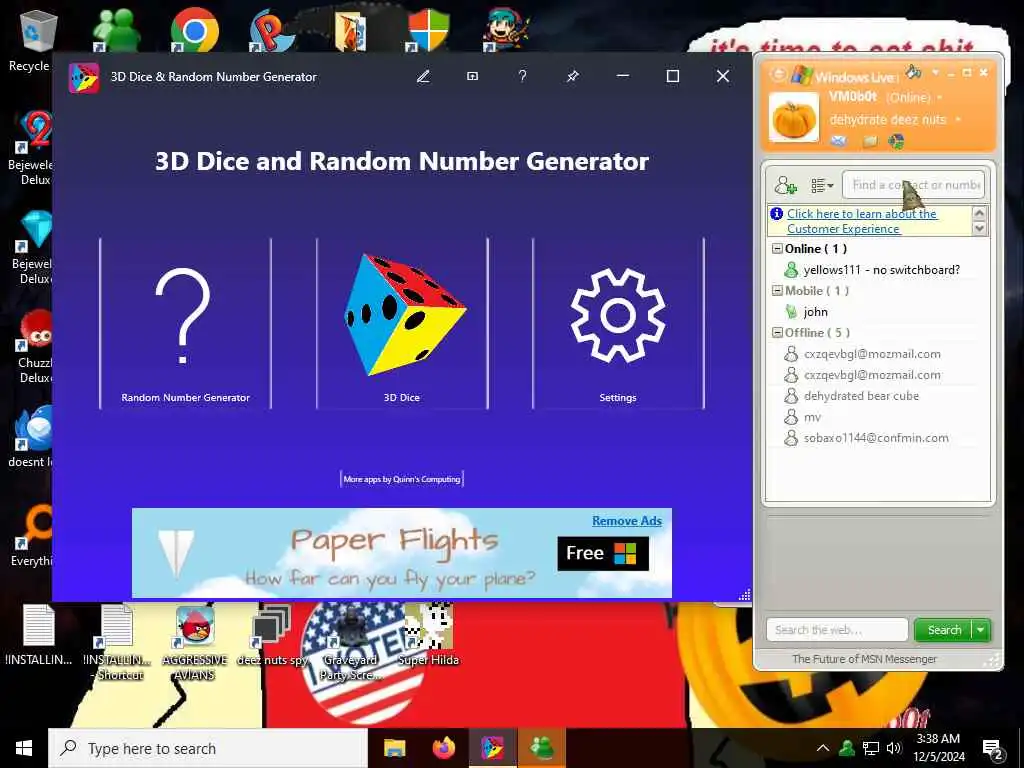Open the Settings gear tile
The height and width of the screenshot is (768, 1024).
(618, 324)
